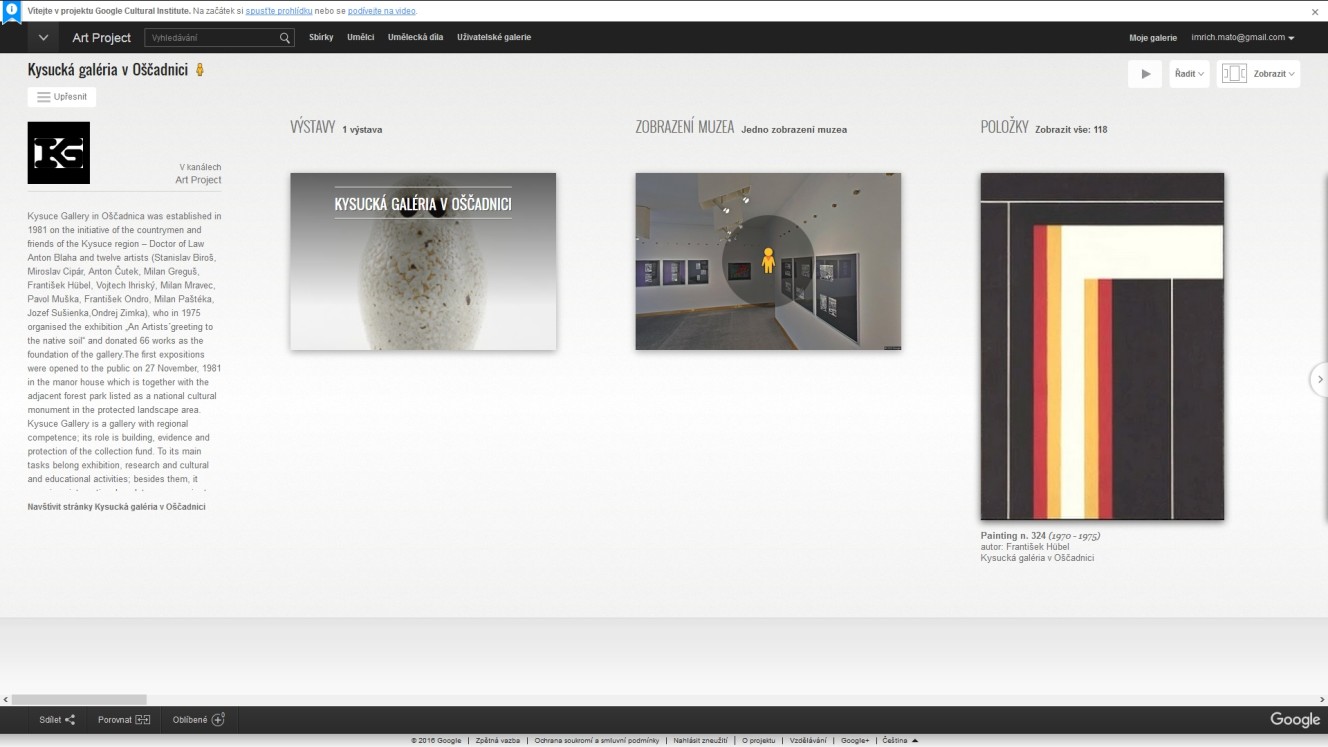Screen dimensions: 1328x747
Task: Click the Upřesnit refine button
Action: click(62, 97)
